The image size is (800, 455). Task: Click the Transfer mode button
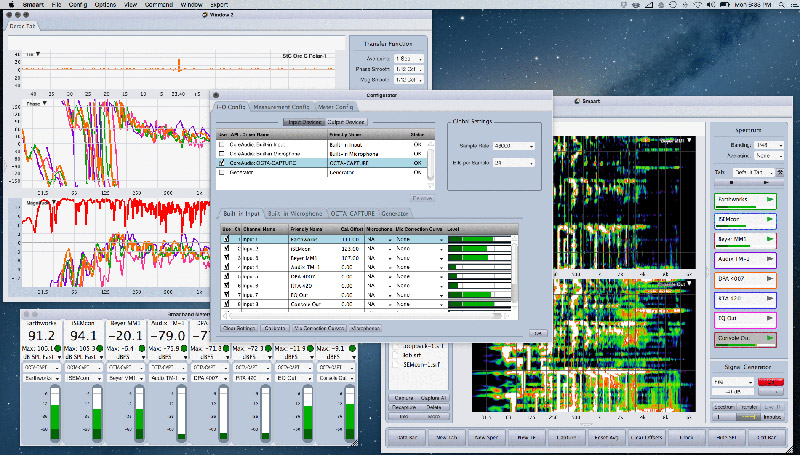click(x=749, y=407)
